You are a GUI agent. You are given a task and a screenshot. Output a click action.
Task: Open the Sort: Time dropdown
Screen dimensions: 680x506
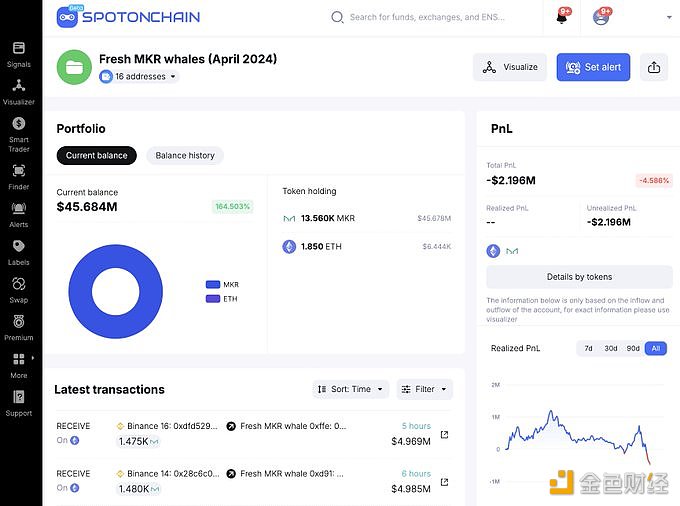(x=350, y=389)
